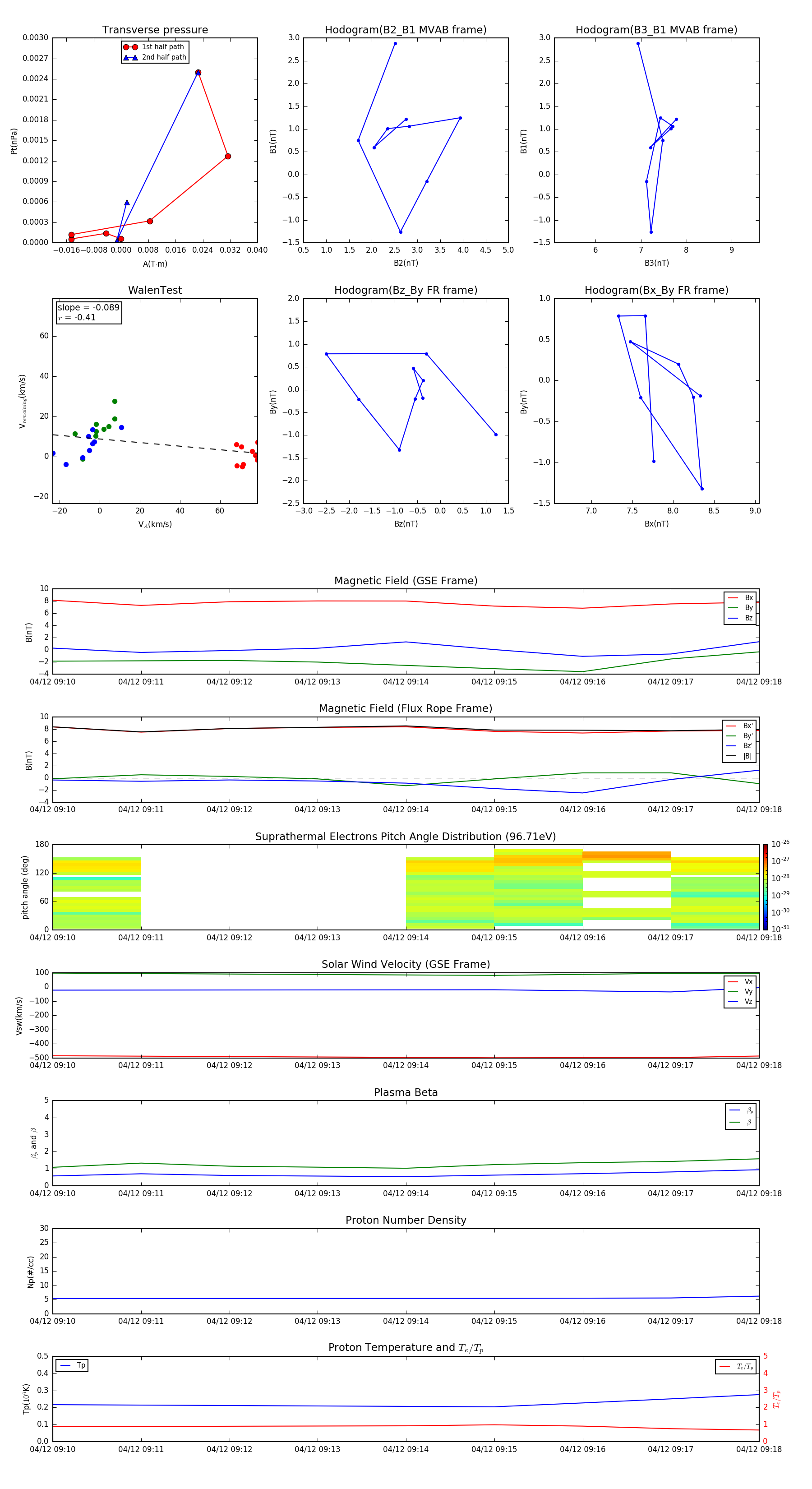Click the 'Magnetic Field (GSE Frame)' title

(406, 581)
